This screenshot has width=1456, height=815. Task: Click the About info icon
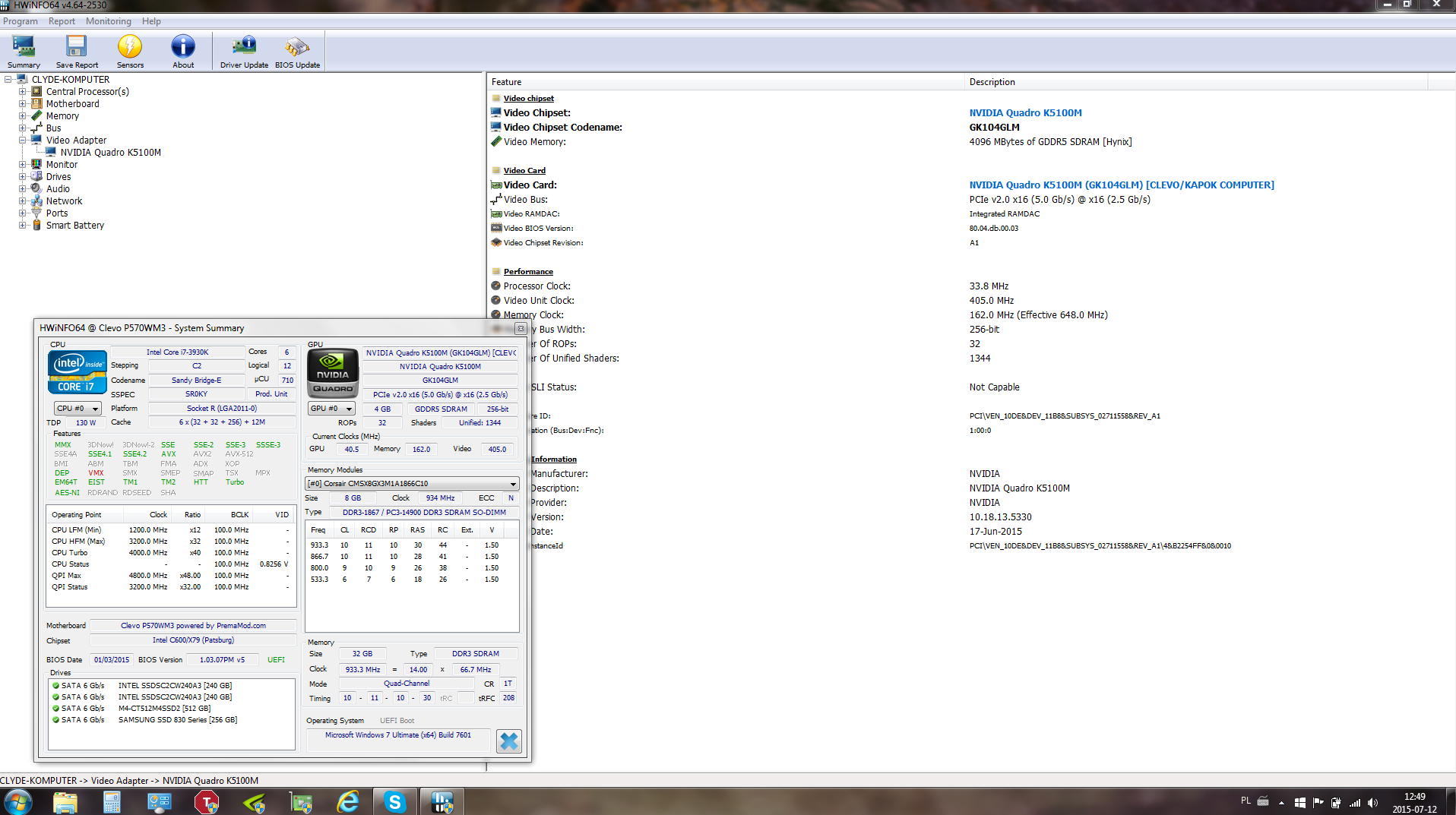click(x=183, y=52)
